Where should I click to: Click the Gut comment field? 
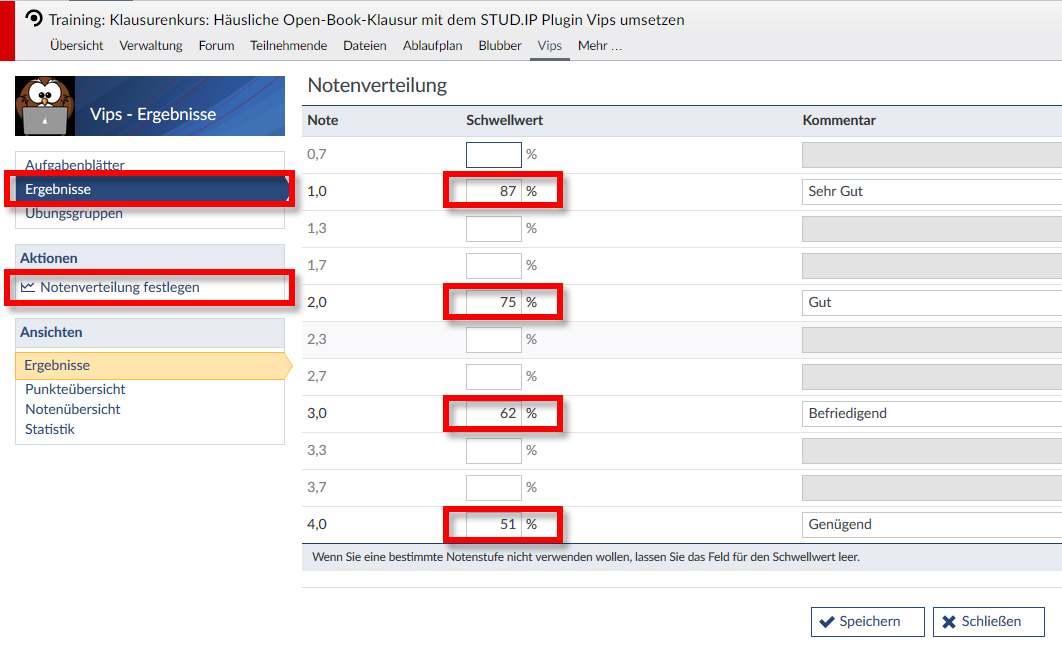932,302
